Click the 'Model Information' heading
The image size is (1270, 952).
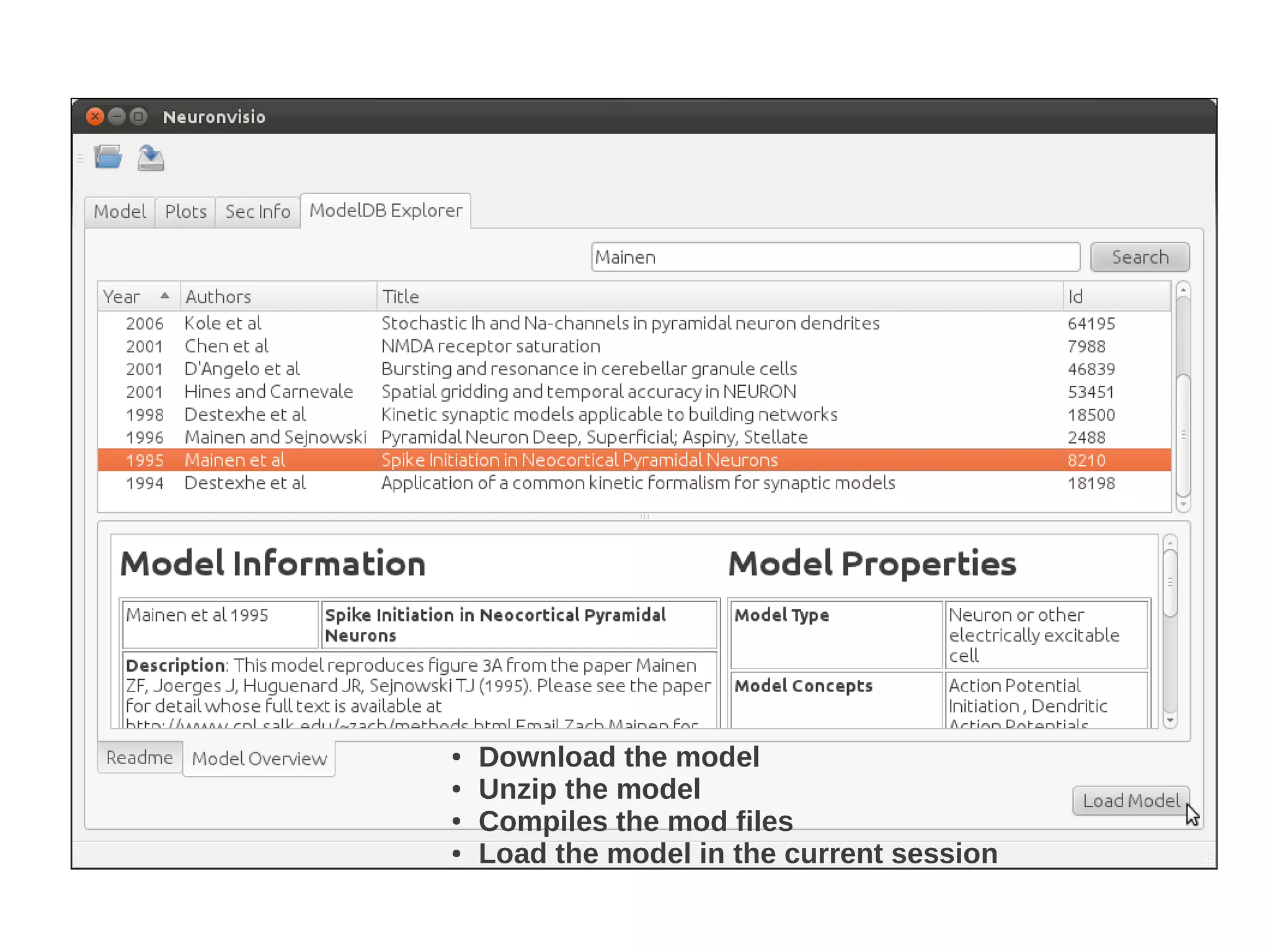pyautogui.click(x=273, y=564)
